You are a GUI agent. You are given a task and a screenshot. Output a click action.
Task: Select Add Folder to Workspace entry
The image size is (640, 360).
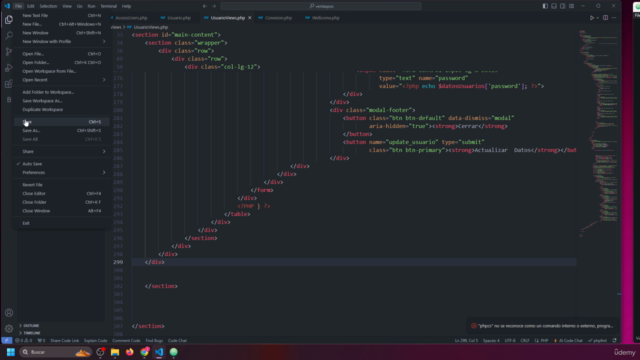(61, 92)
